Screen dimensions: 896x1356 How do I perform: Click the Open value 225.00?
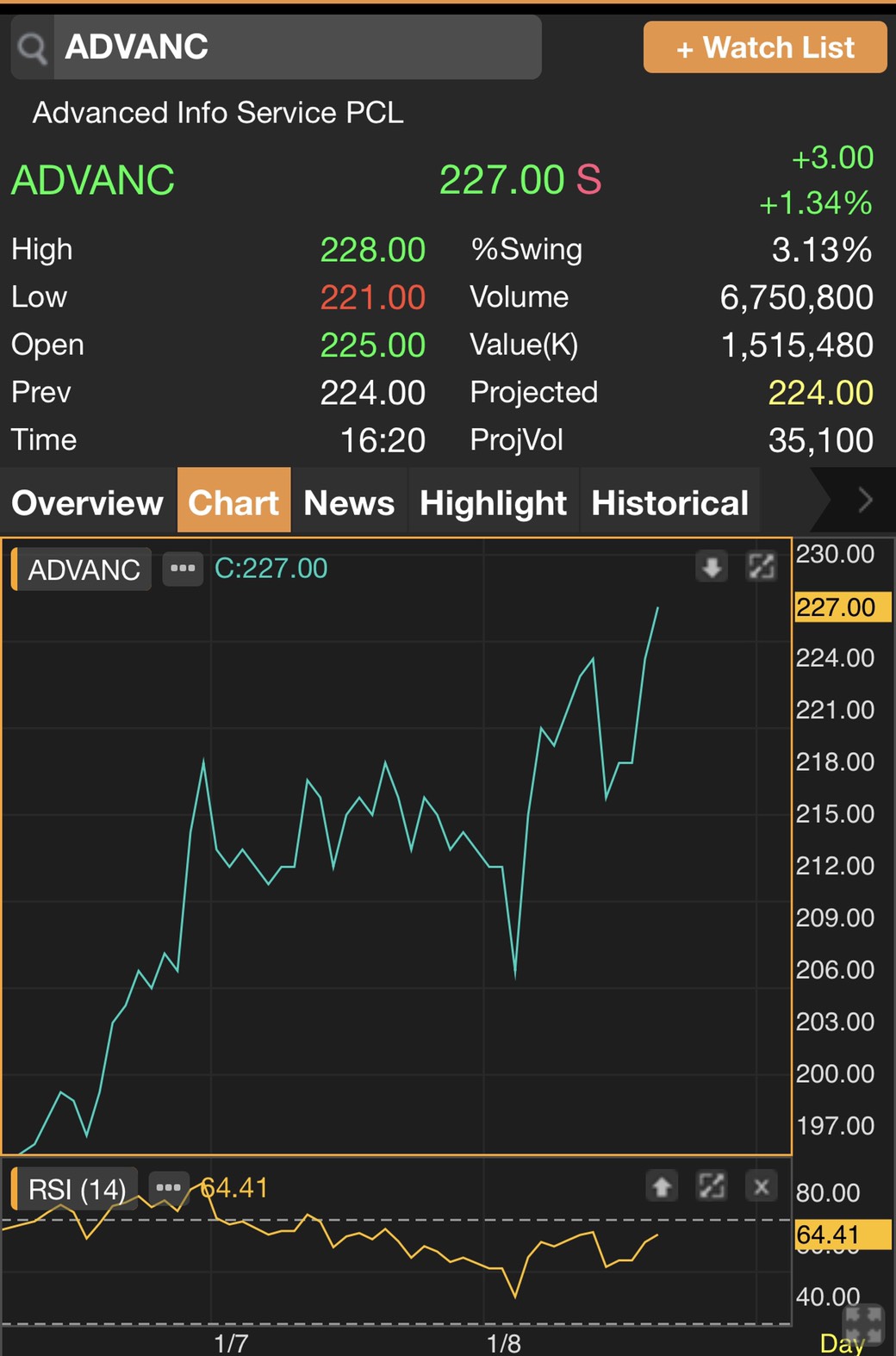click(x=372, y=345)
